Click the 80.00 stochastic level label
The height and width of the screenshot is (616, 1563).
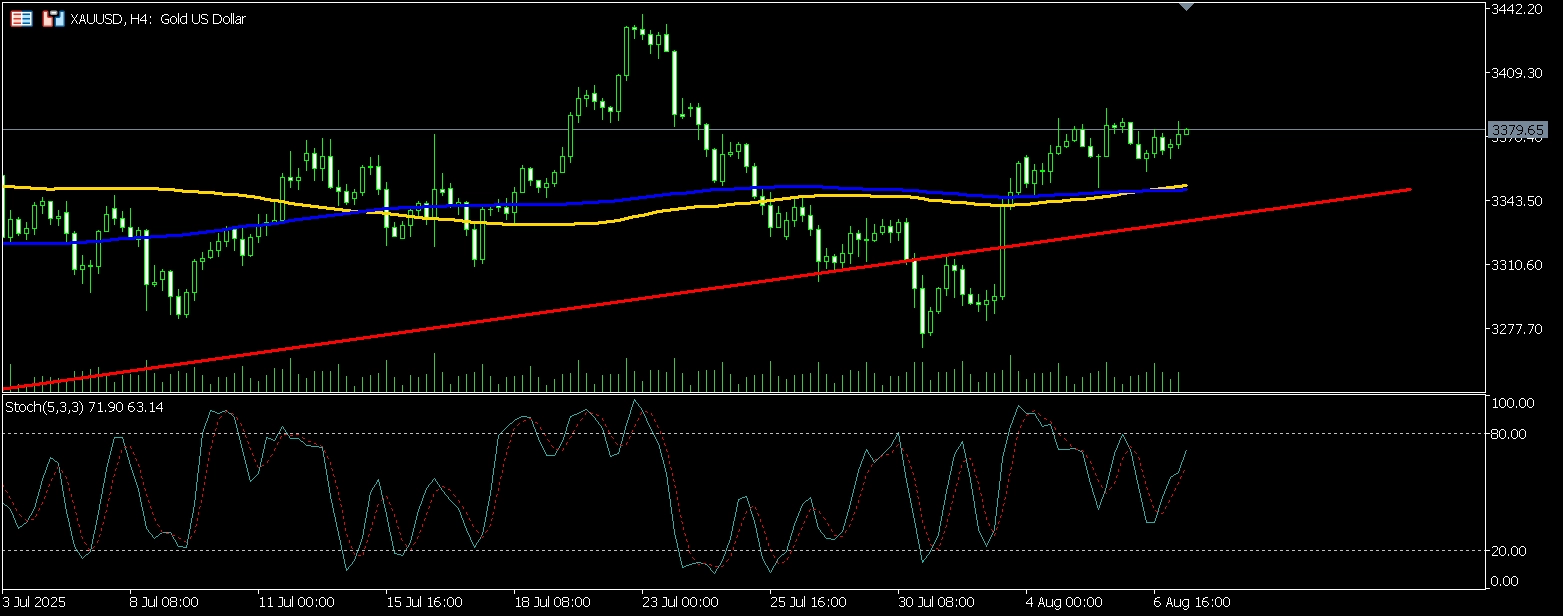tap(1510, 434)
